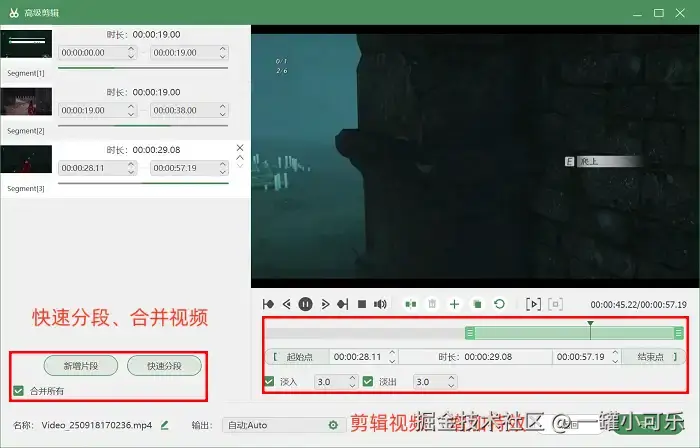The height and width of the screenshot is (448, 700).
Task: Click the green copy segment icon
Action: click(477, 304)
